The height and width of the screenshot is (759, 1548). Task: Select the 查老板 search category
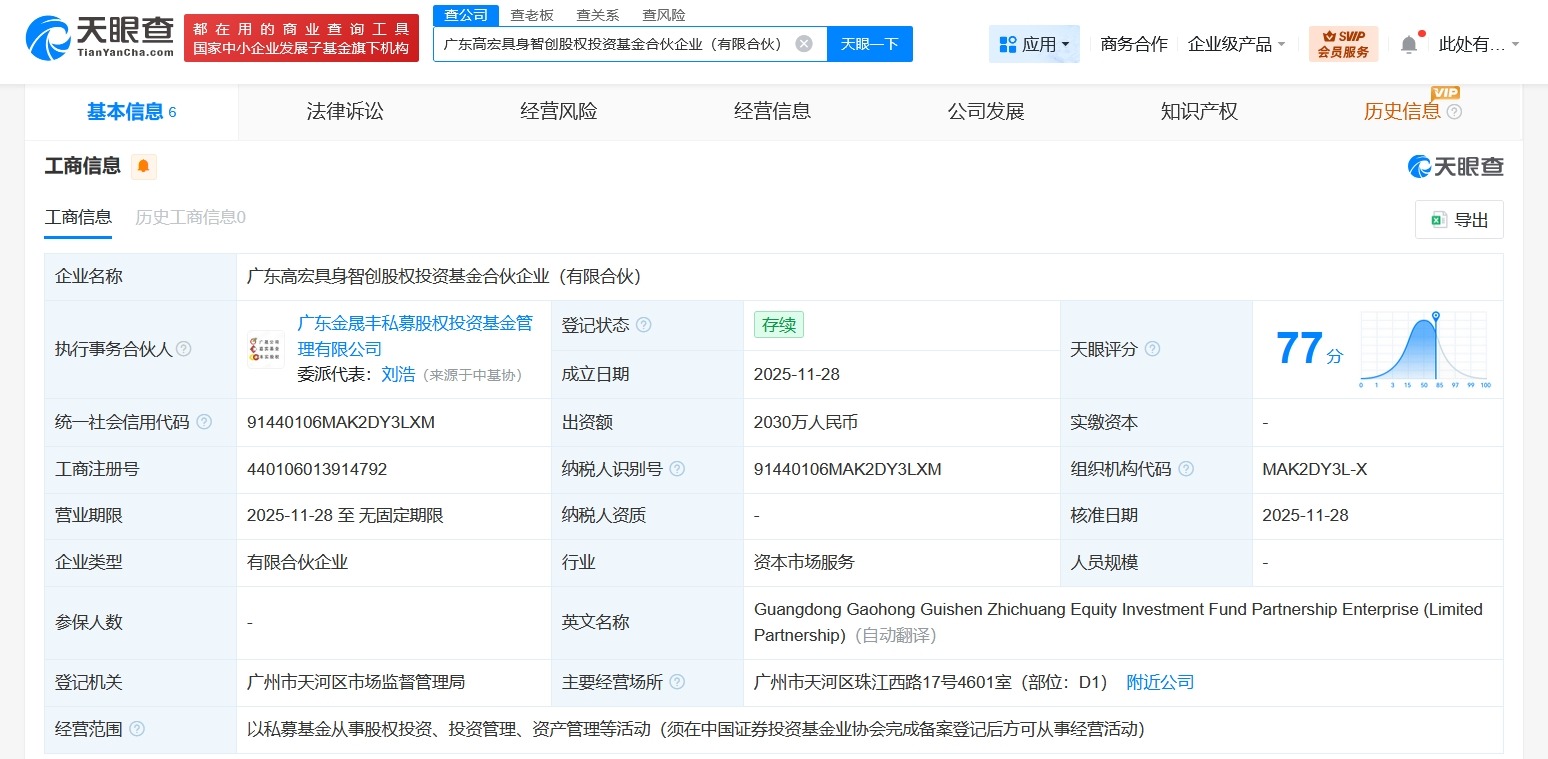(532, 14)
